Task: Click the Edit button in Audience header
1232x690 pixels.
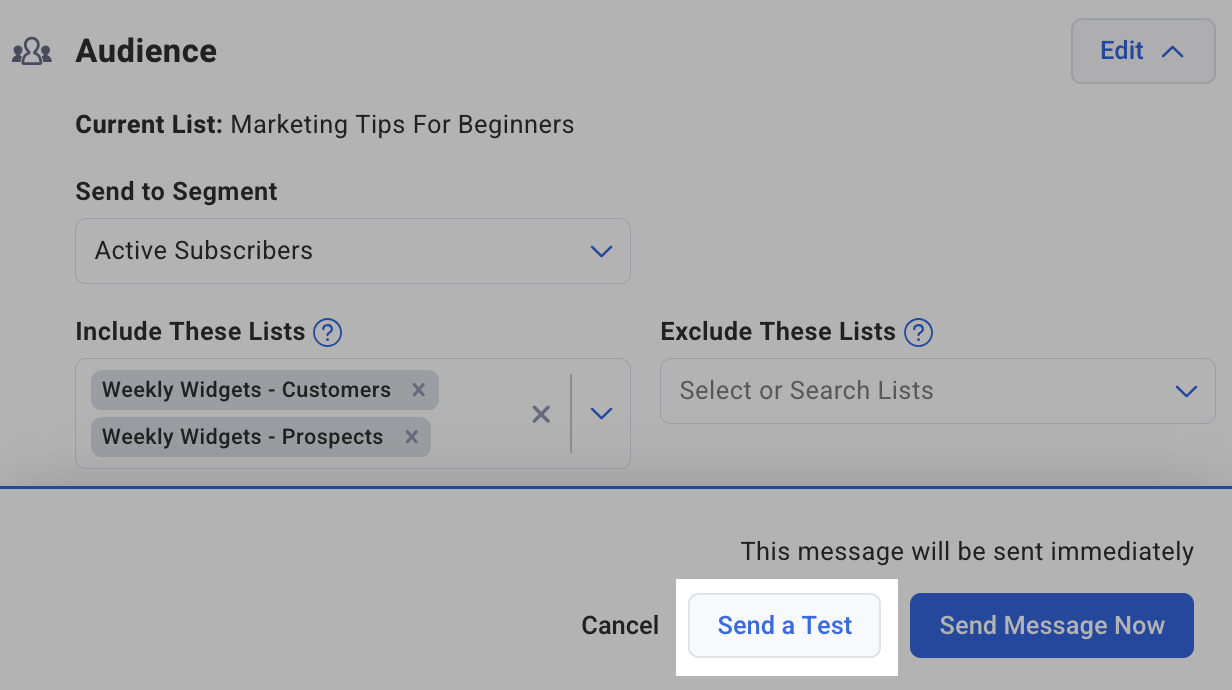Action: [1121, 51]
